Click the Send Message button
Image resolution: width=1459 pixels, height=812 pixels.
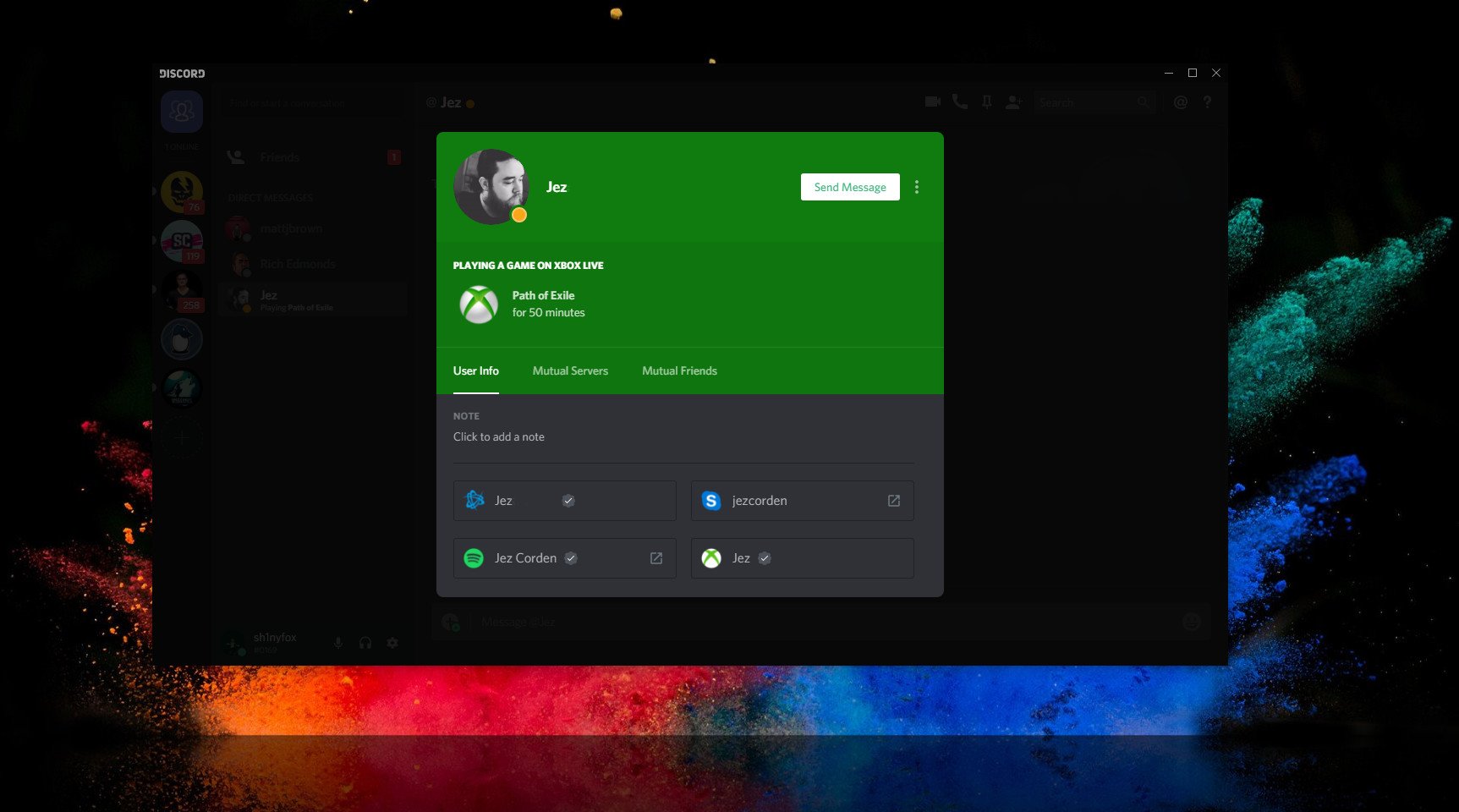pos(850,187)
